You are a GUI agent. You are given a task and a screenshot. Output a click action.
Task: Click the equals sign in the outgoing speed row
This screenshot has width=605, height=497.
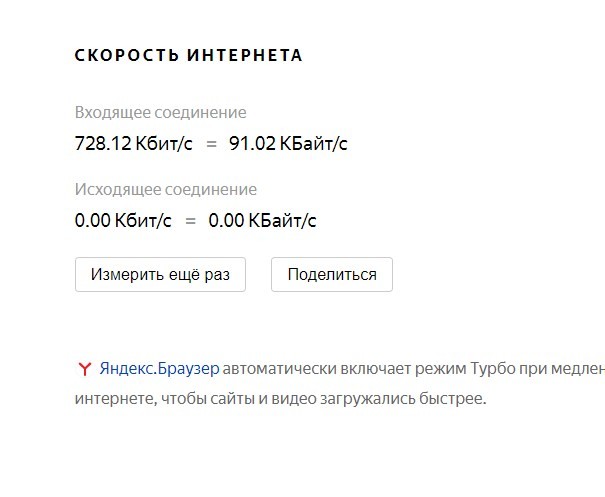191,221
